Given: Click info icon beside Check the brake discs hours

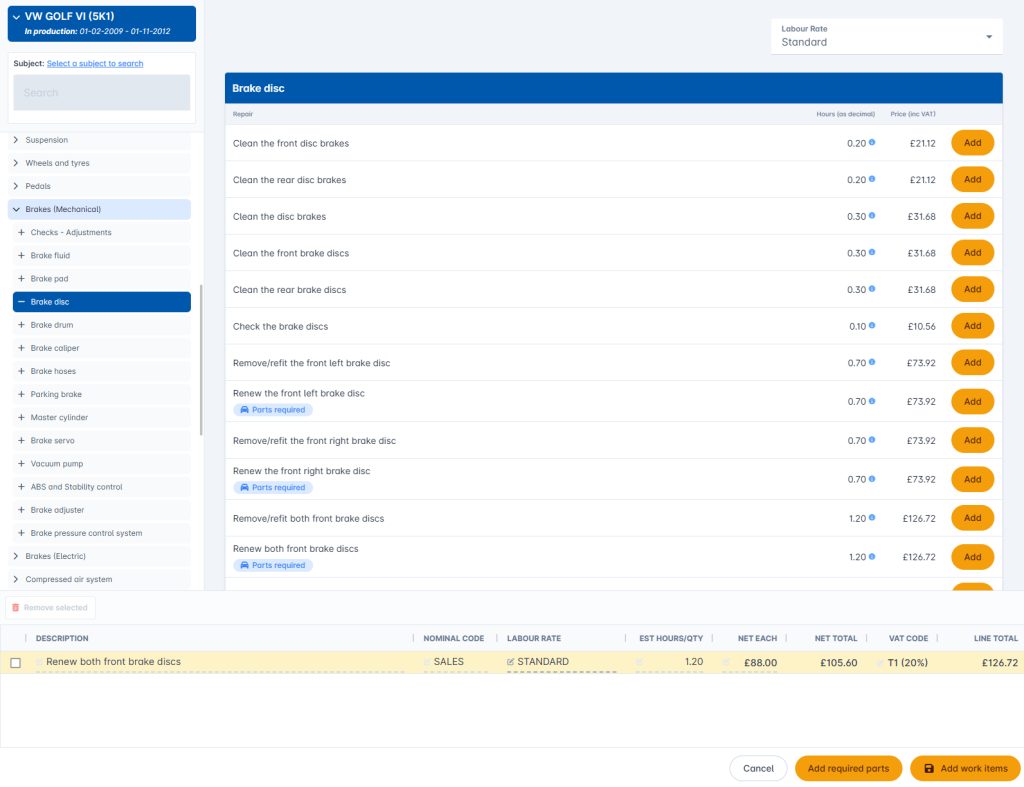Looking at the screenshot, I should [x=872, y=326].
